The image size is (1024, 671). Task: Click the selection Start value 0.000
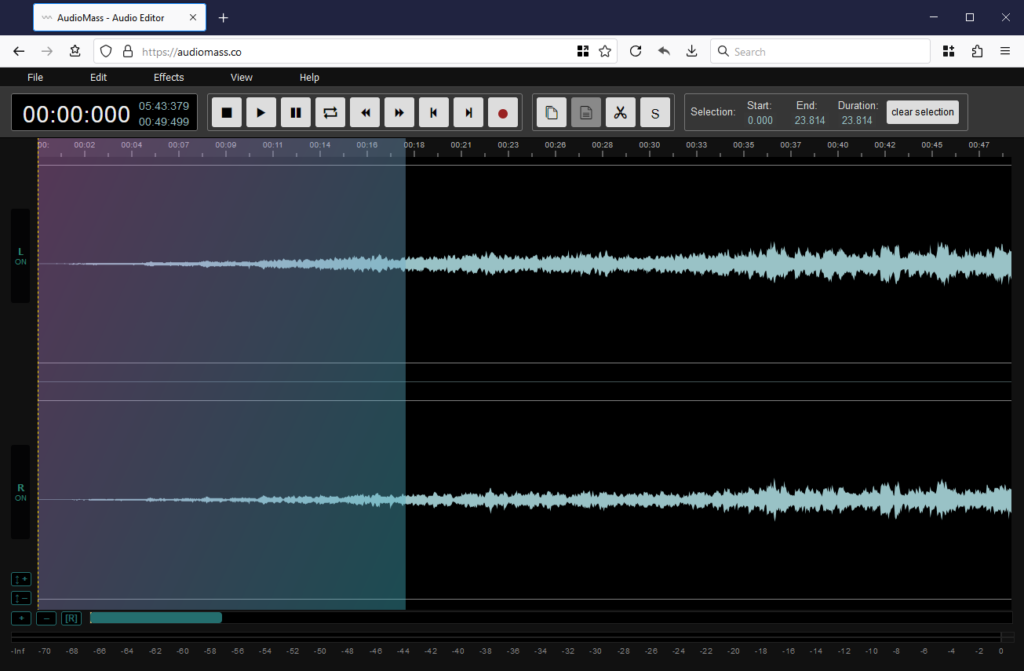coord(760,120)
